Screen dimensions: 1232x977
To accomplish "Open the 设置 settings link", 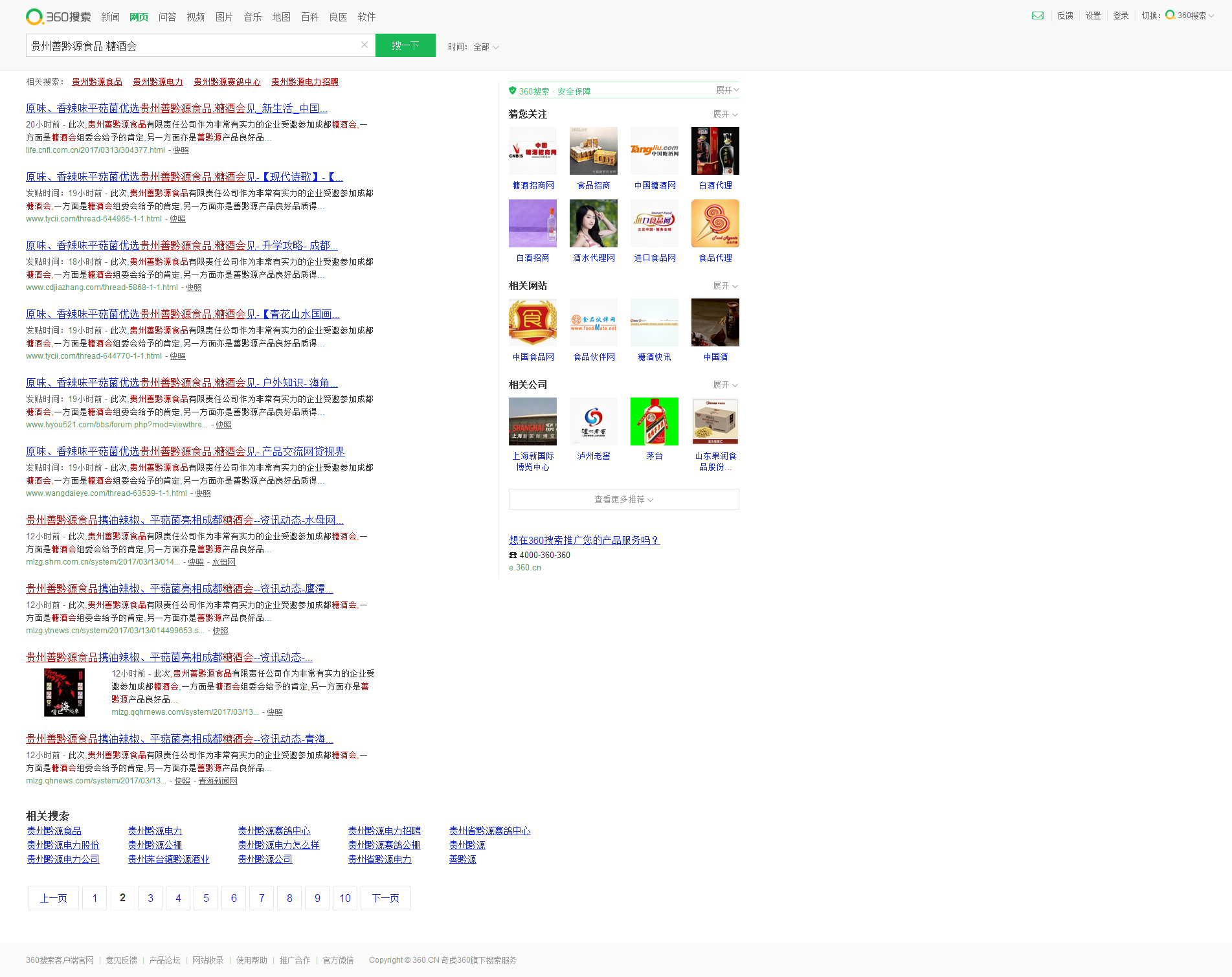I will click(1093, 16).
